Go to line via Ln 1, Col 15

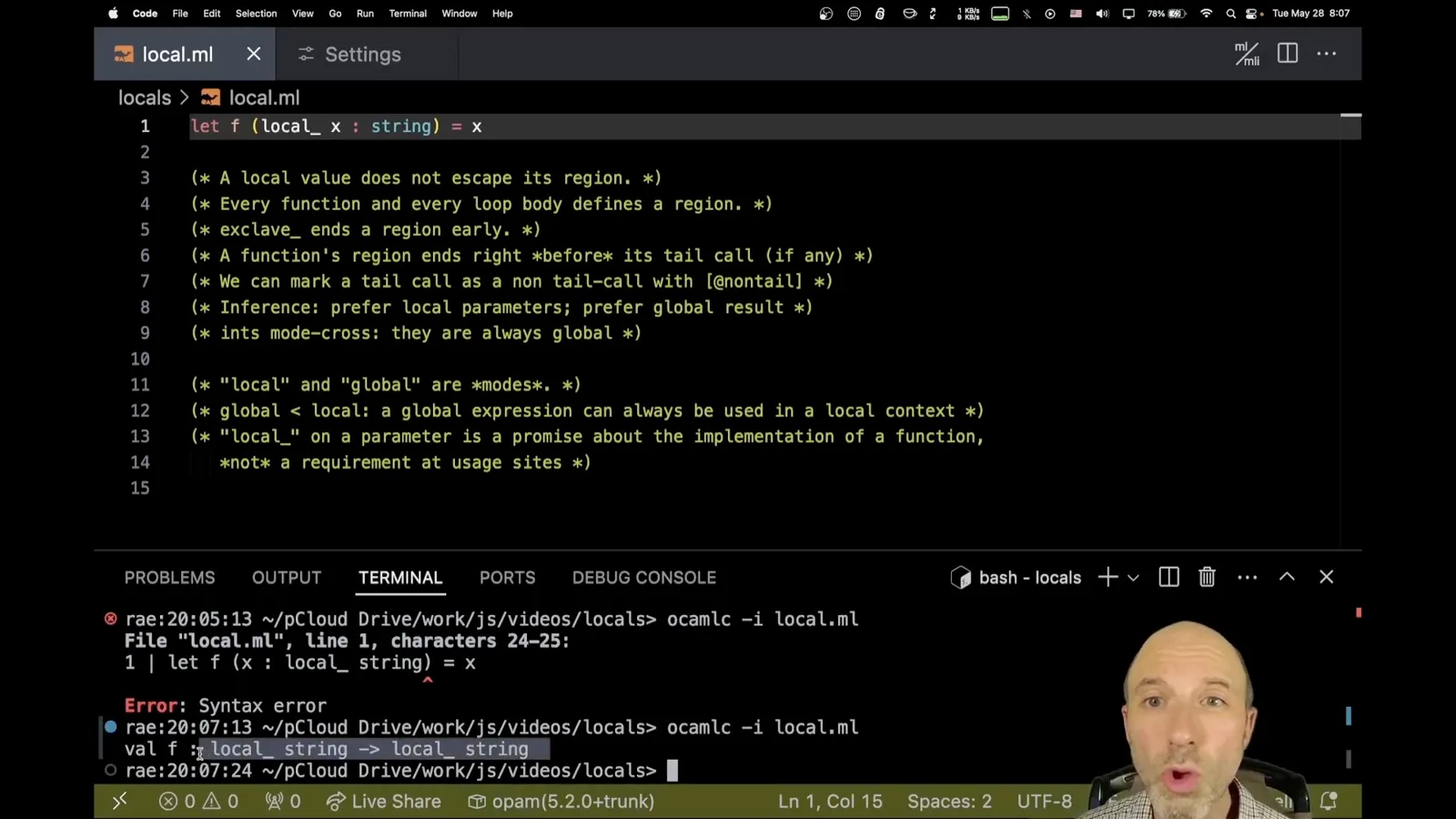[x=830, y=802]
